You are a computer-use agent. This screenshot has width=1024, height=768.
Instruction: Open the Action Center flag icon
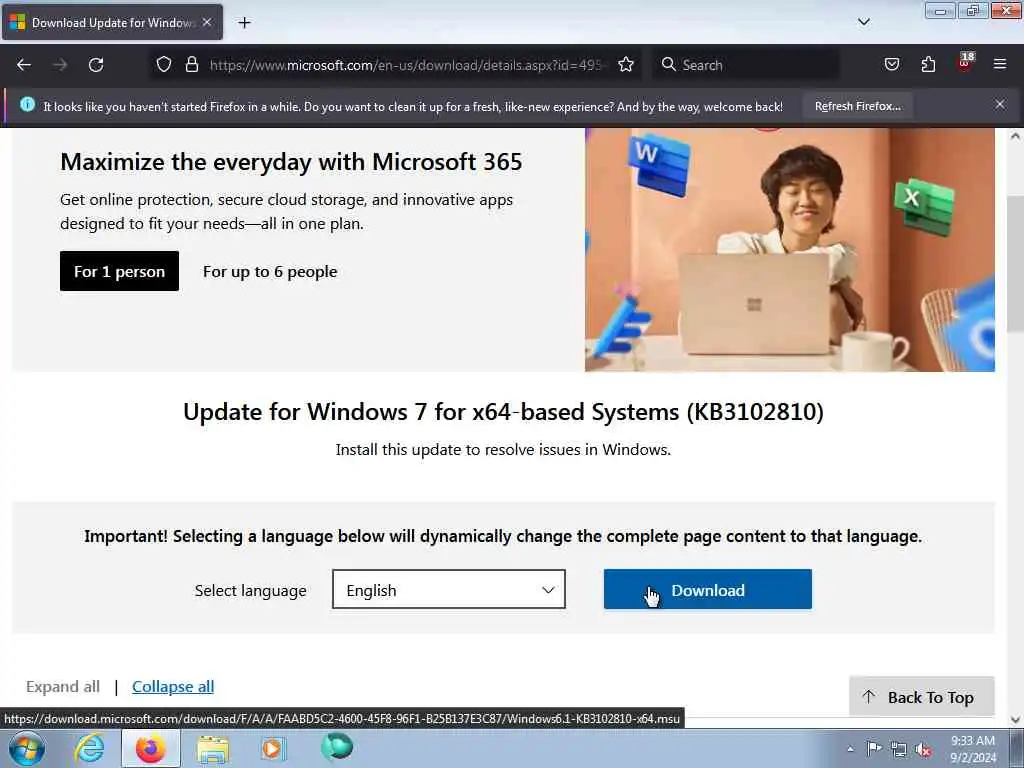coord(873,749)
